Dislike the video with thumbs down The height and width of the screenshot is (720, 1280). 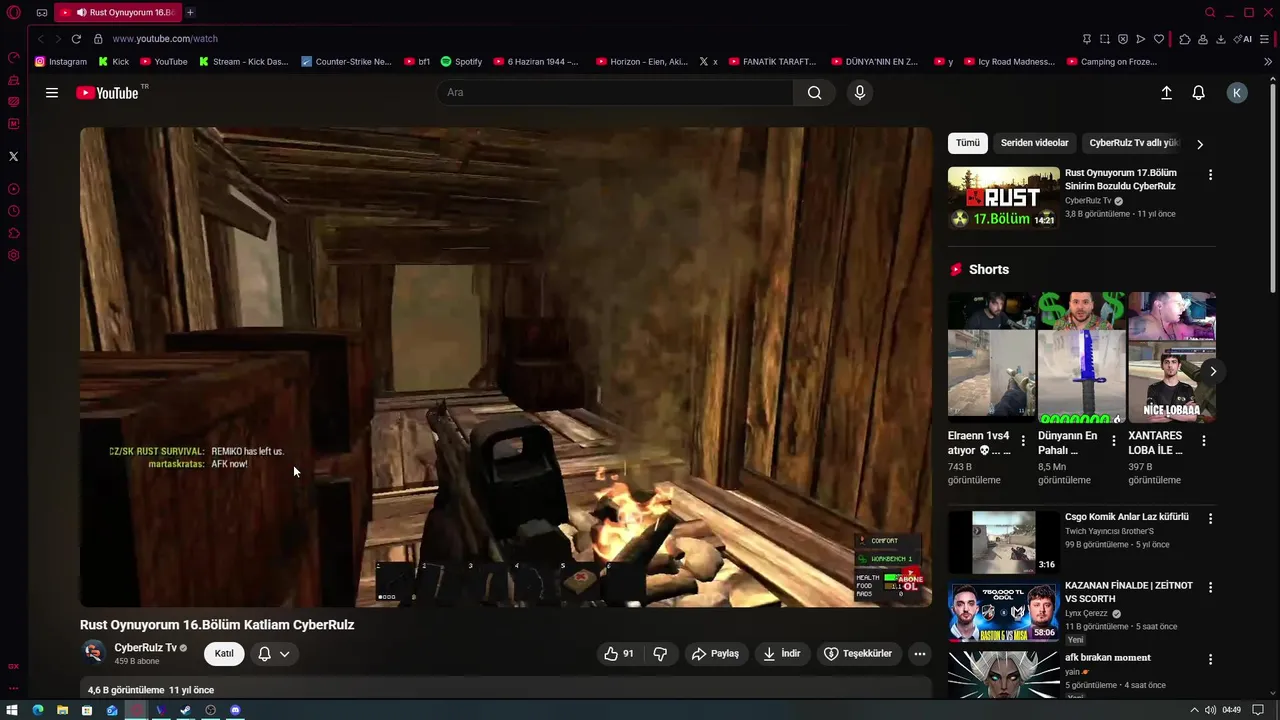(660, 654)
